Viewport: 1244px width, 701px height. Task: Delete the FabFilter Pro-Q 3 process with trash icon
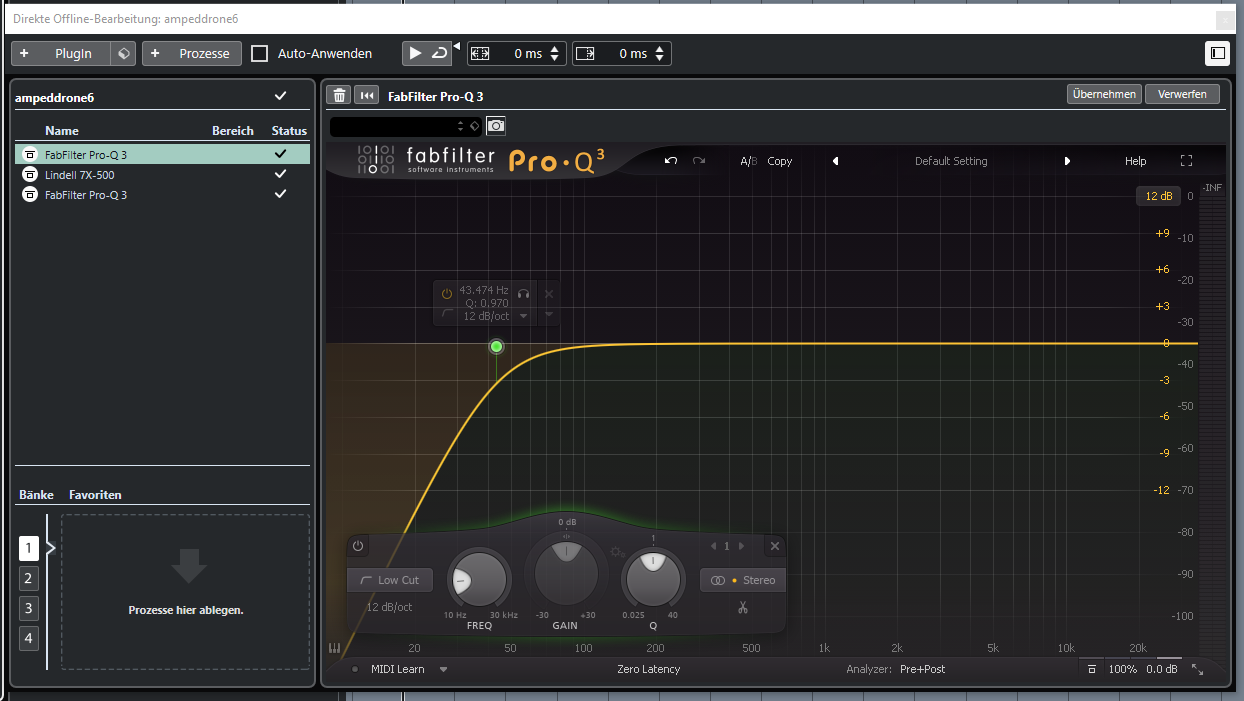[340, 95]
